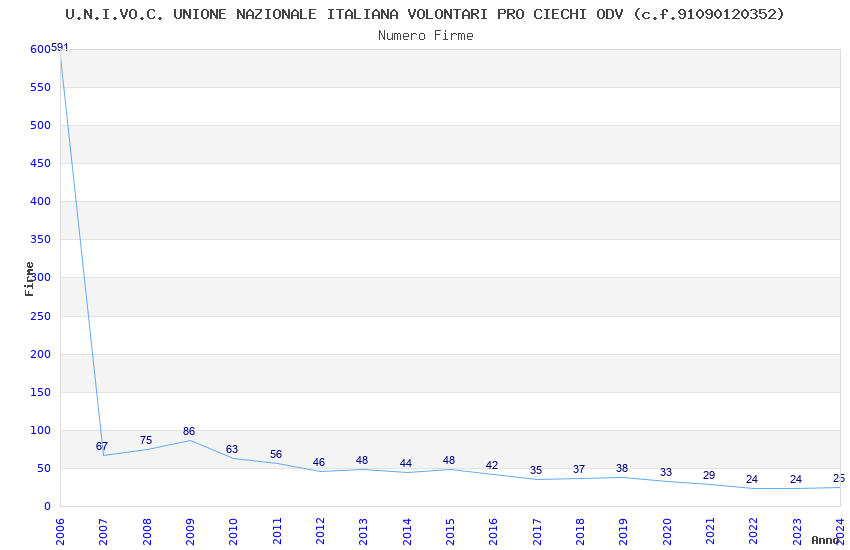Select the 67 data point label
This screenshot has width=850, height=550.
(102, 446)
